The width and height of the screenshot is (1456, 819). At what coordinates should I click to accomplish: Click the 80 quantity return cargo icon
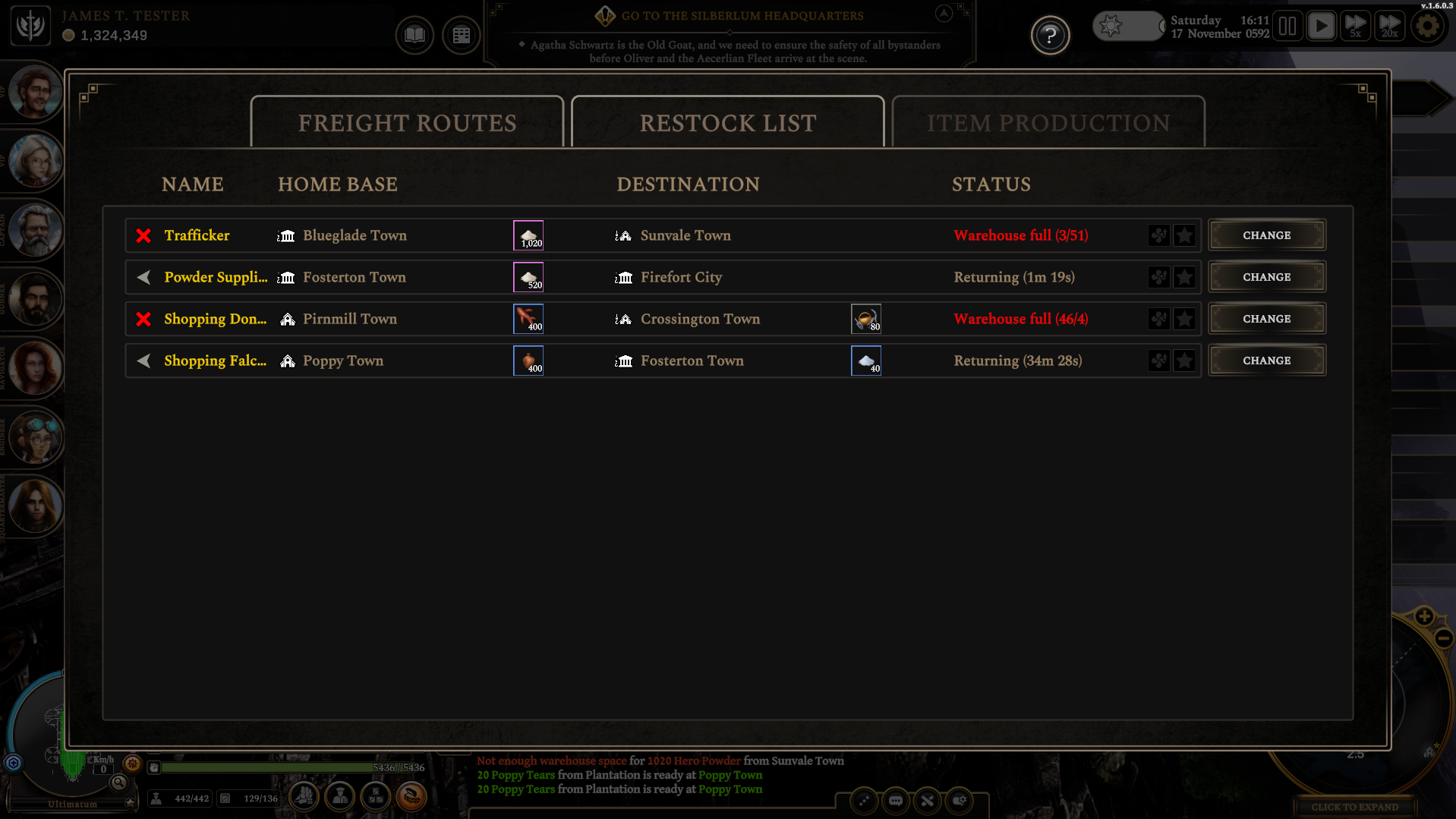coord(866,319)
